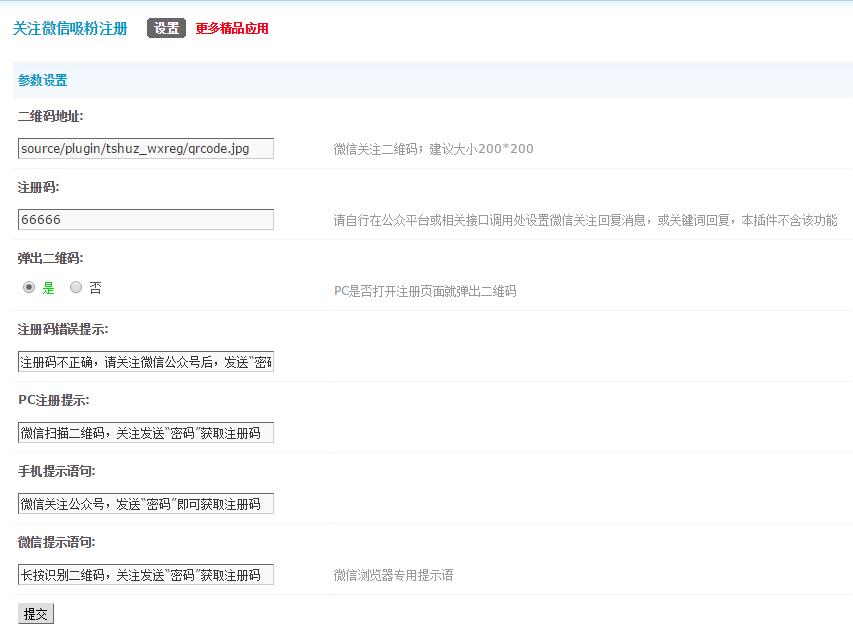Click the 关注微信吸粉注册 plugin title

pyautogui.click(x=70, y=28)
